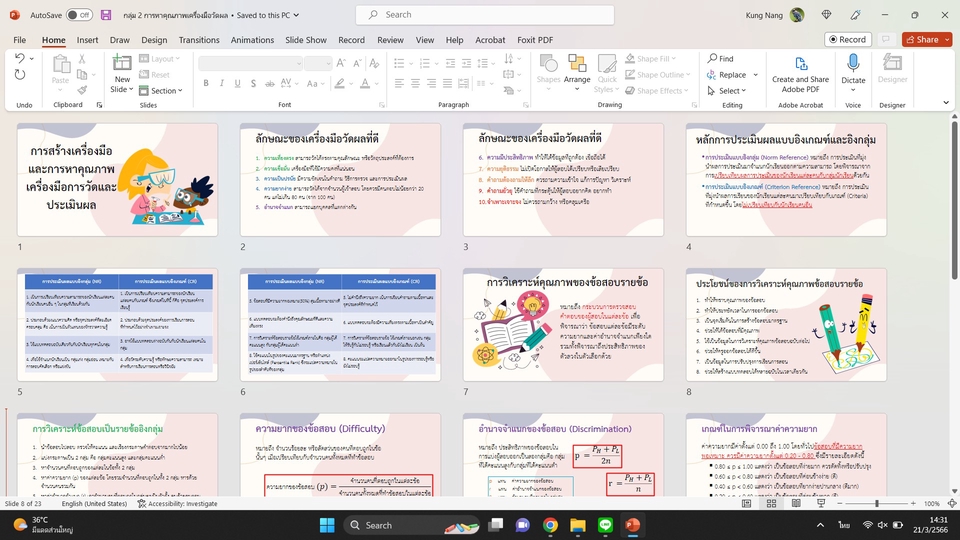Open Google Chrome from the taskbar
The height and width of the screenshot is (540, 960).
[x=550, y=525]
